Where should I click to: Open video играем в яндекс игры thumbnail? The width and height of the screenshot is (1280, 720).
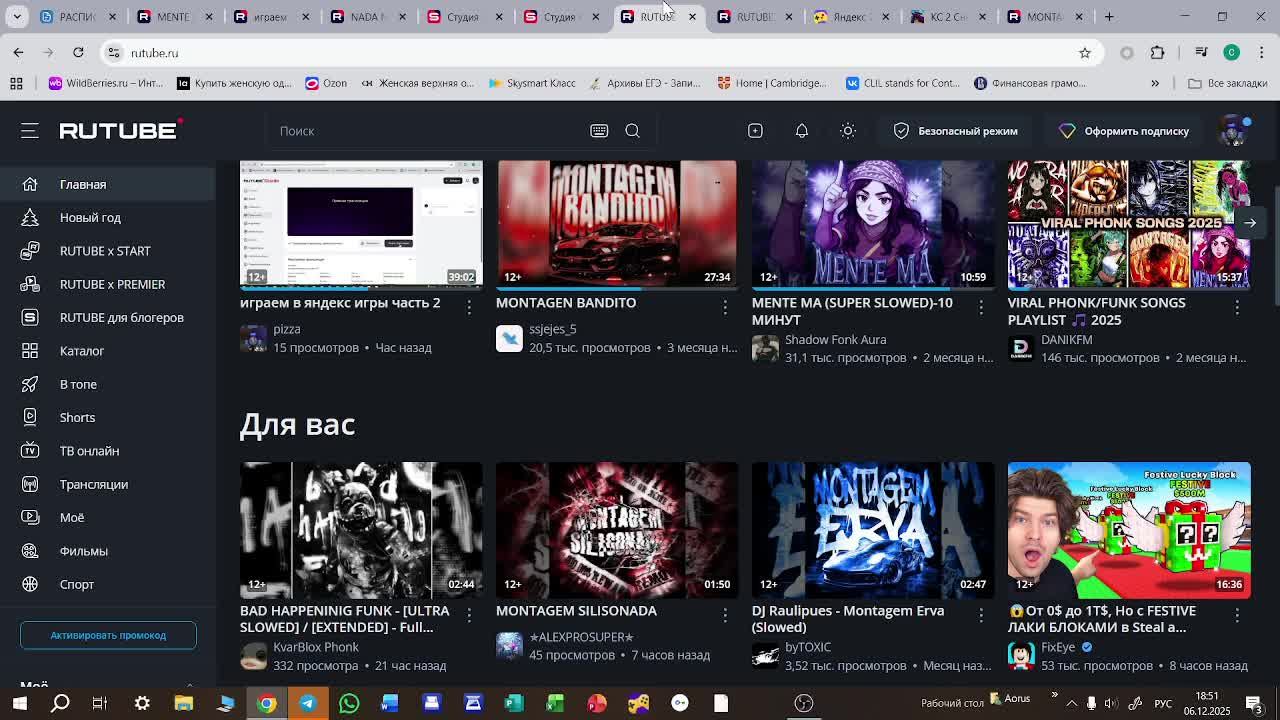[361, 223]
